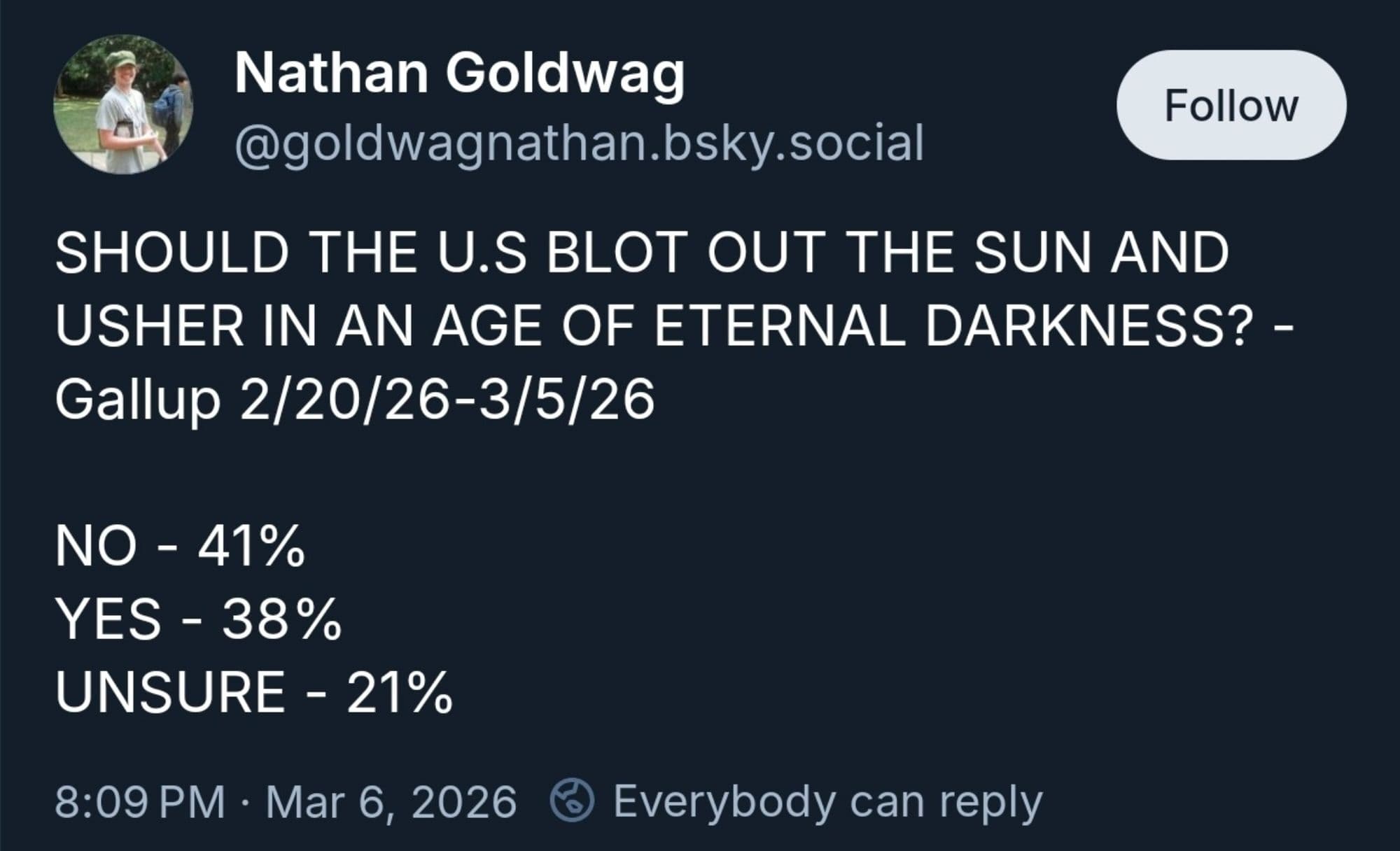
Task: Click the "41%" figure
Action: [251, 546]
